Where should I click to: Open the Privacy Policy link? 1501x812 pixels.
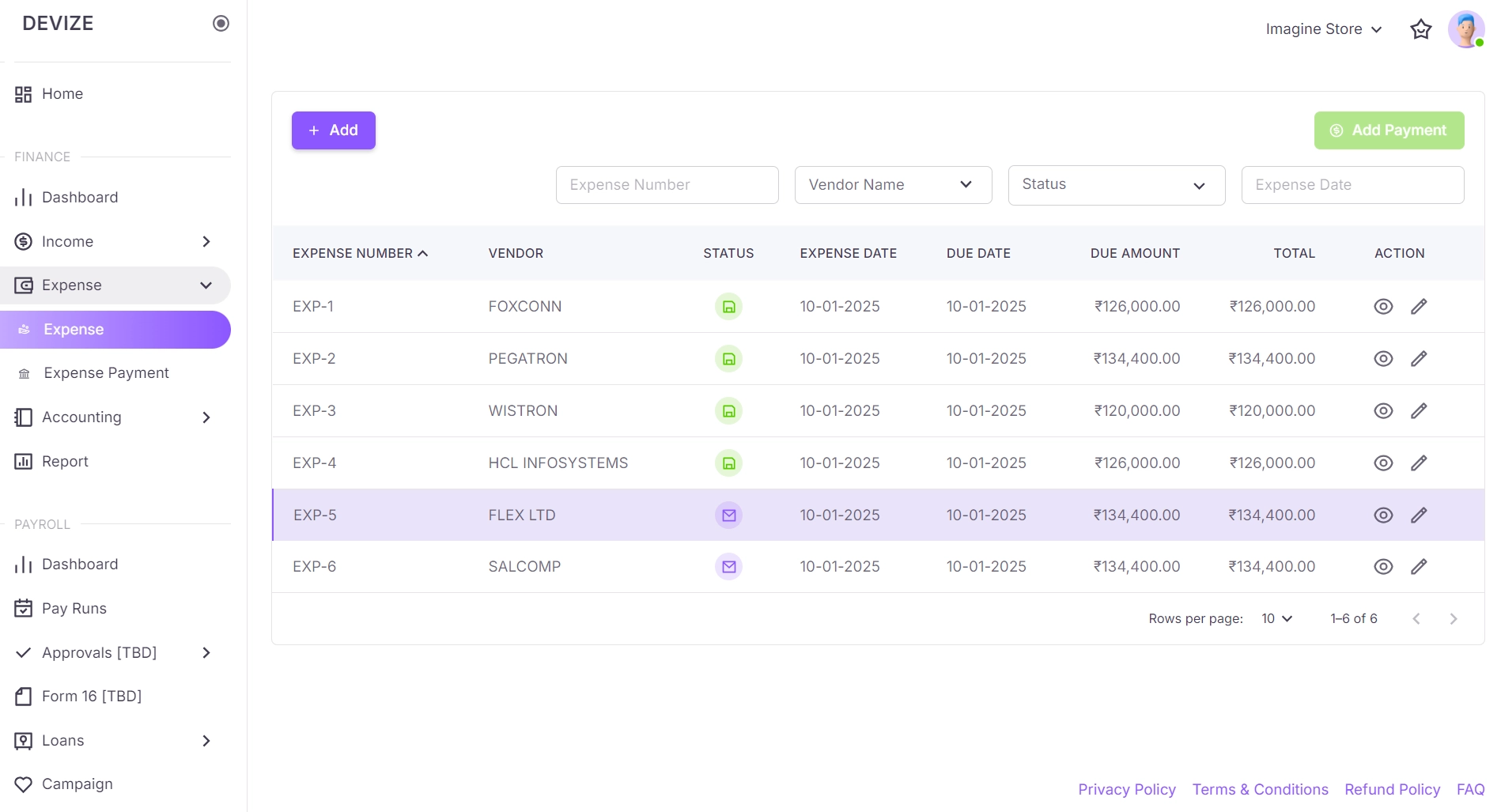coord(1127,790)
